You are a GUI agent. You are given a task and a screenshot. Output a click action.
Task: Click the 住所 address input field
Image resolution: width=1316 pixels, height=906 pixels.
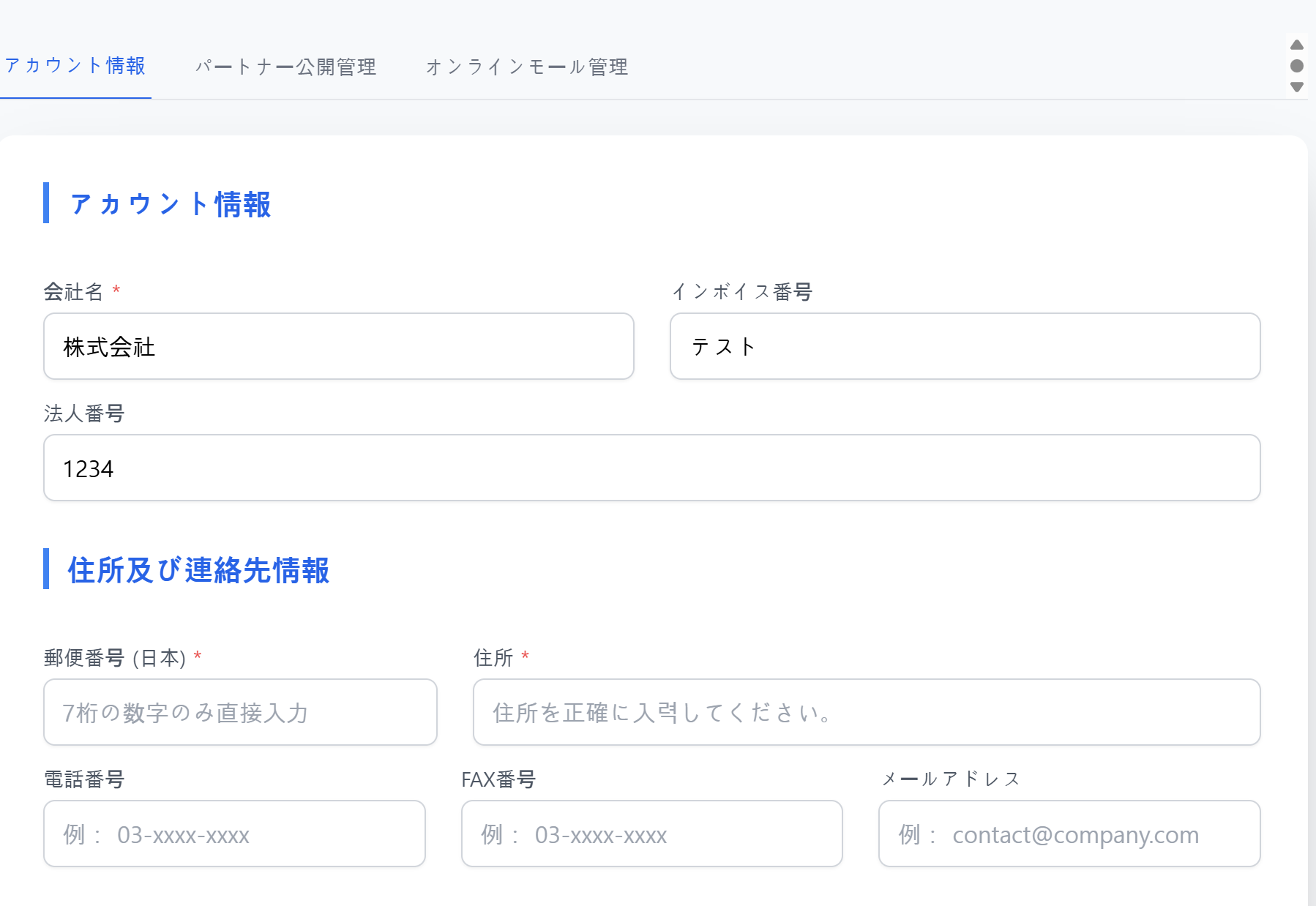click(866, 712)
